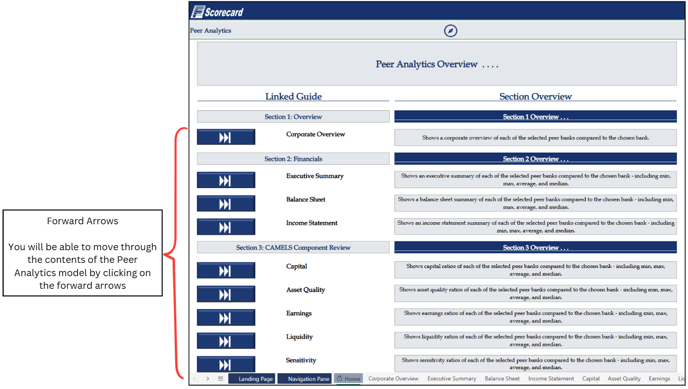Viewport: 688px width, 389px height.
Task: Click the Section 1 Overview header bar
Action: [x=535, y=117]
